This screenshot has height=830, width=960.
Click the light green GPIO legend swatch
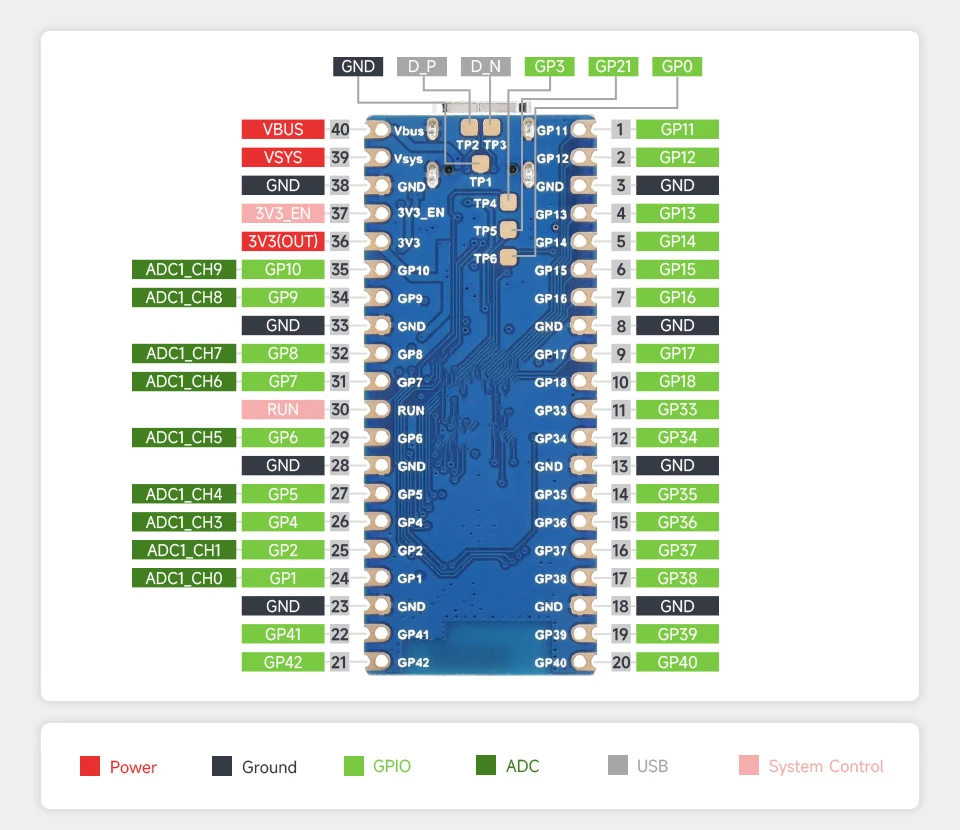354,766
